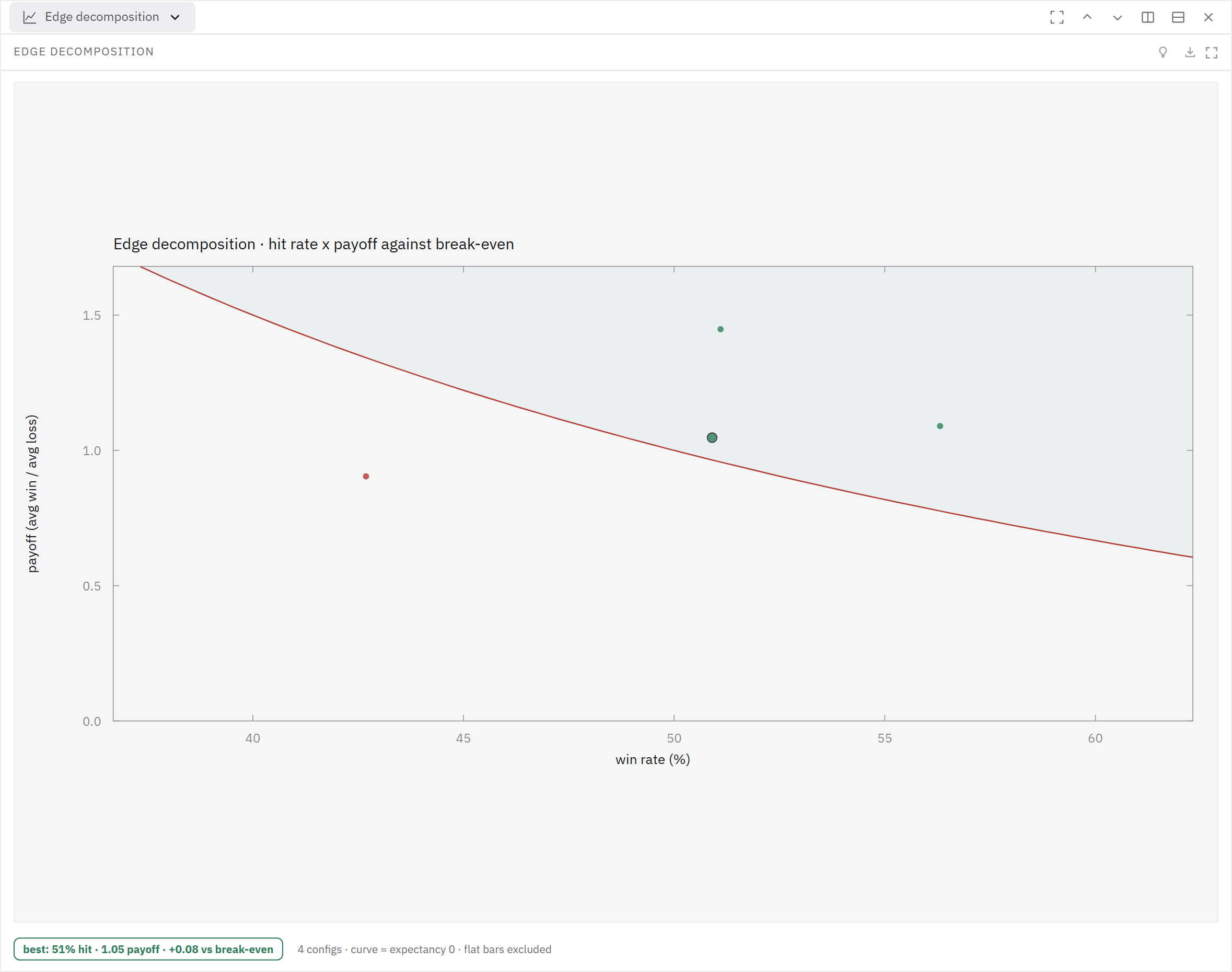Click the x-axis tick label 45
This screenshot has height=972, width=1232.
pos(463,738)
